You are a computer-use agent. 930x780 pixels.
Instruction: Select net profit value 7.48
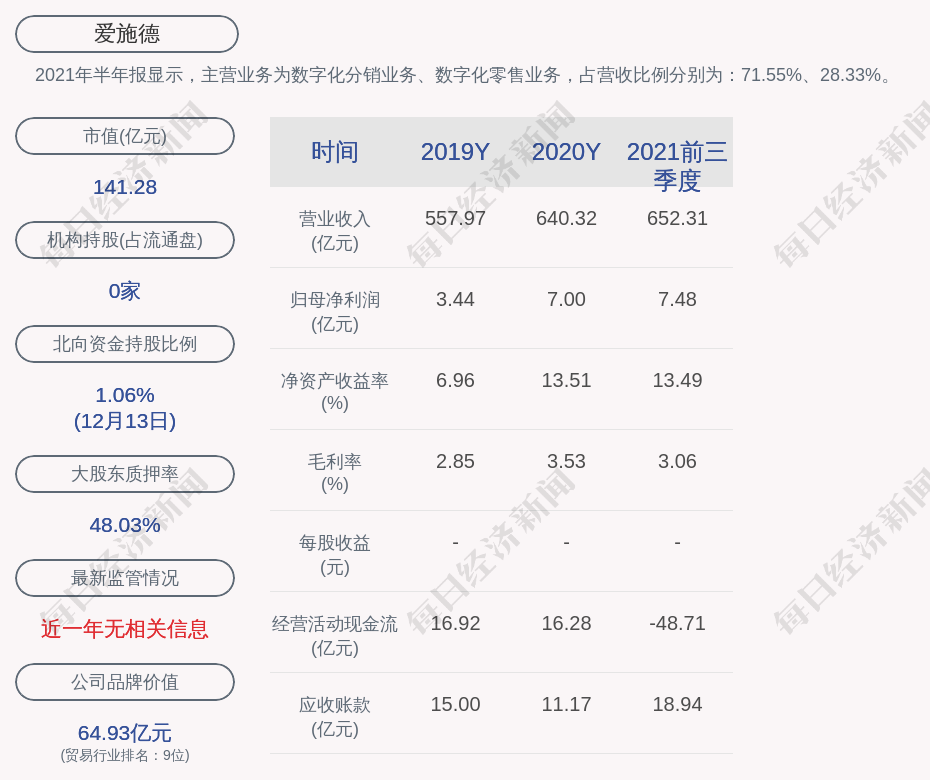pos(677,300)
